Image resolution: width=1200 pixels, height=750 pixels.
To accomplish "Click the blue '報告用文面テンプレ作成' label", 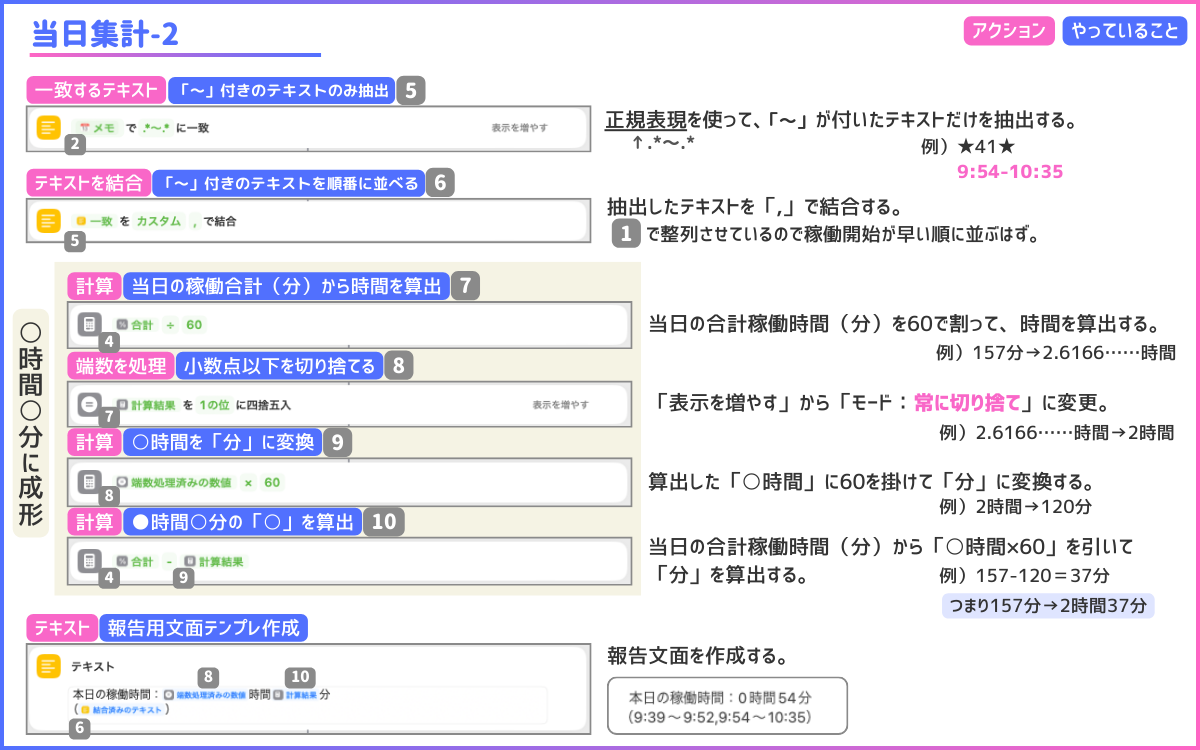I will [x=204, y=627].
